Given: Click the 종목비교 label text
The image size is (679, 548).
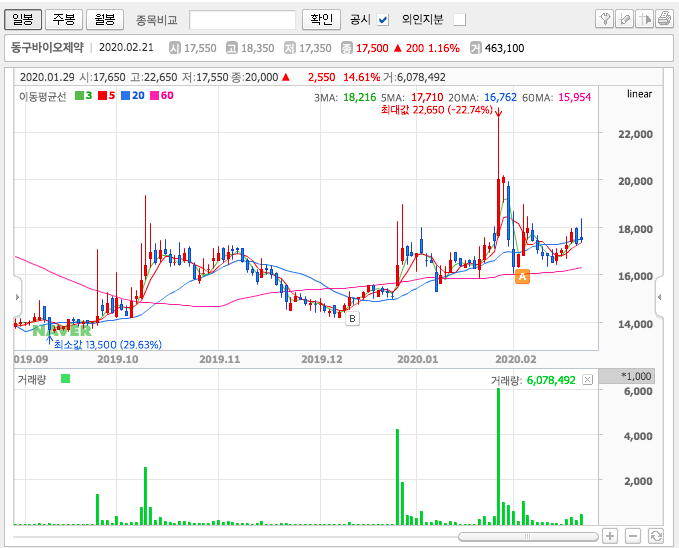Looking at the screenshot, I should point(157,20).
